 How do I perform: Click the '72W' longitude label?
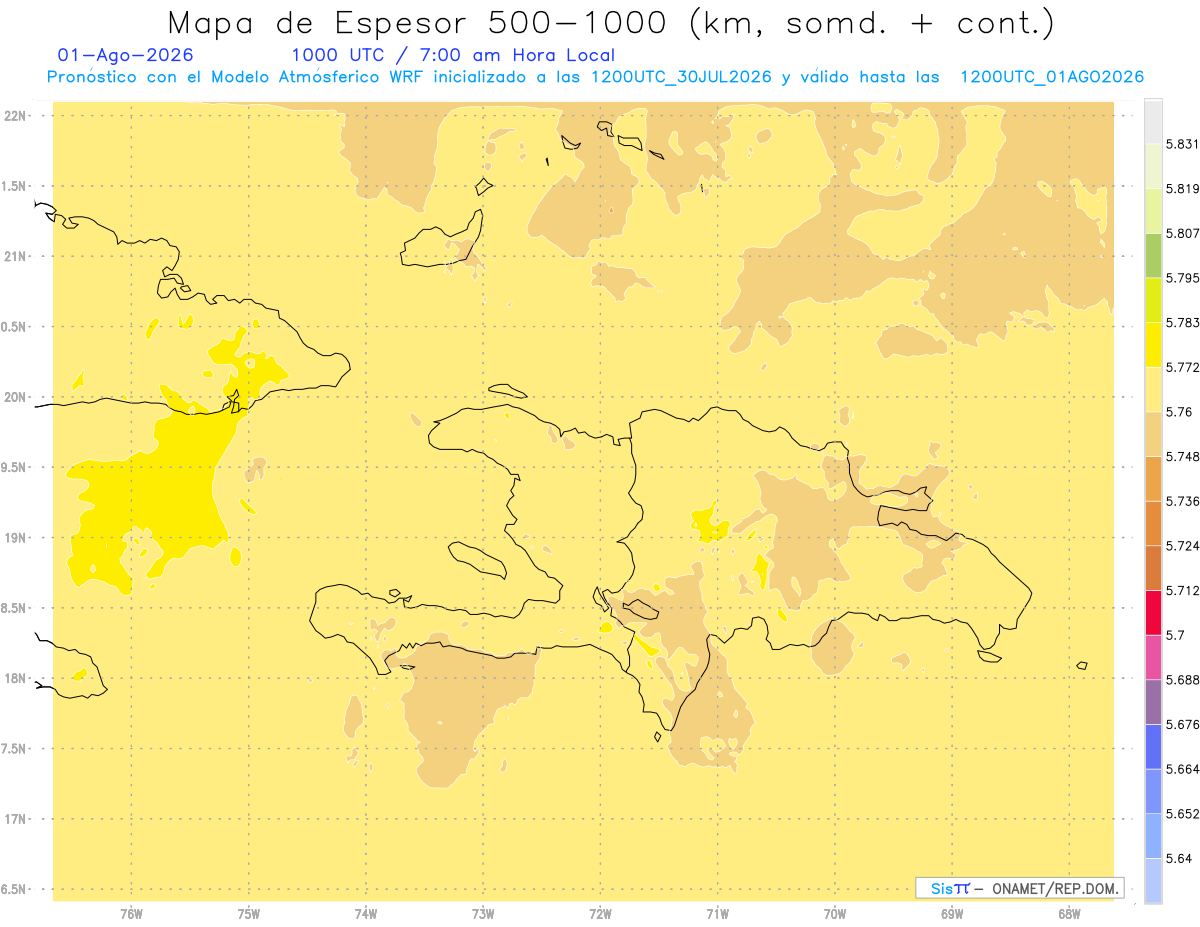tap(600, 914)
